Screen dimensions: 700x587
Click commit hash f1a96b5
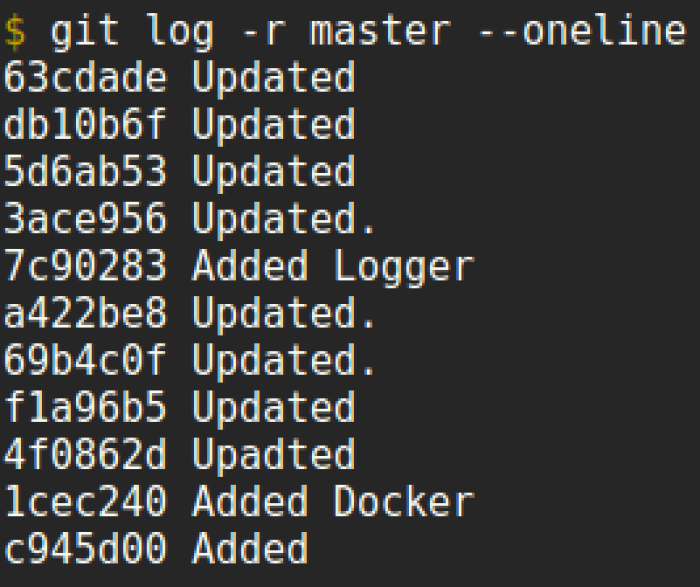point(85,406)
